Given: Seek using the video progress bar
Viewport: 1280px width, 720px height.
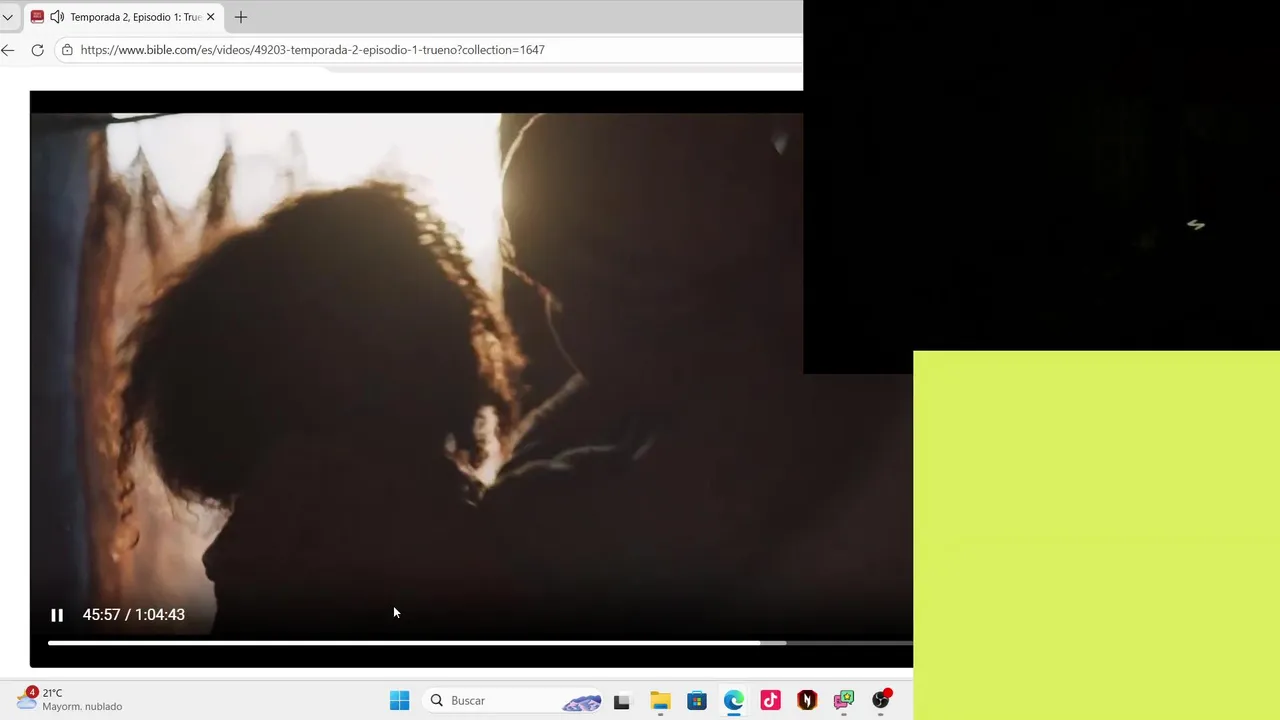Looking at the screenshot, I should tap(480, 643).
